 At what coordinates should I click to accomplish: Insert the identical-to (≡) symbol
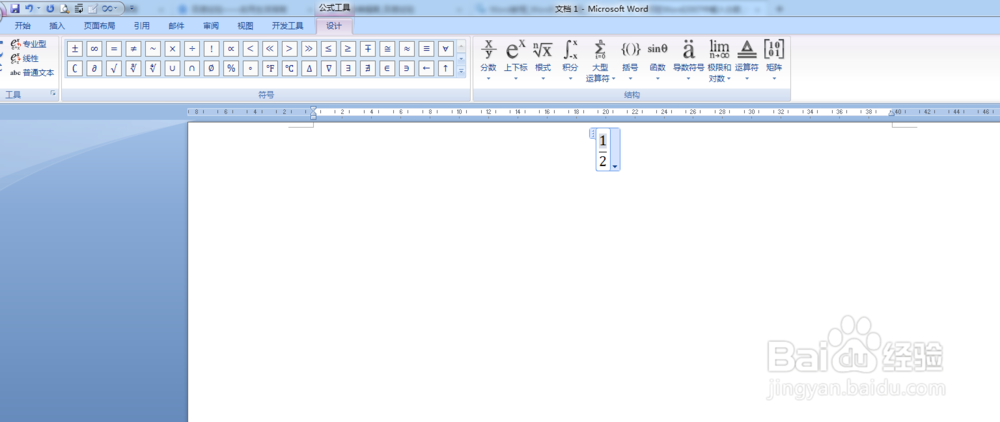(x=426, y=48)
